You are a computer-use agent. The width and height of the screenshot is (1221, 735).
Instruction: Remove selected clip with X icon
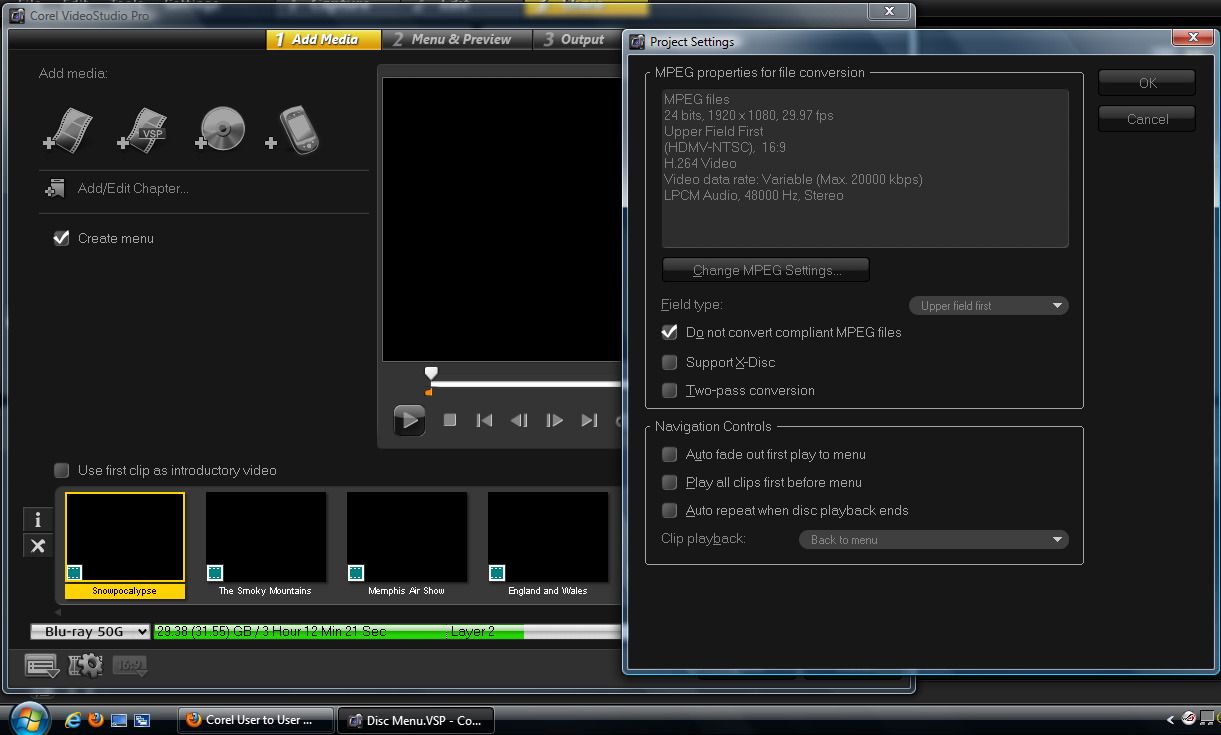37,545
